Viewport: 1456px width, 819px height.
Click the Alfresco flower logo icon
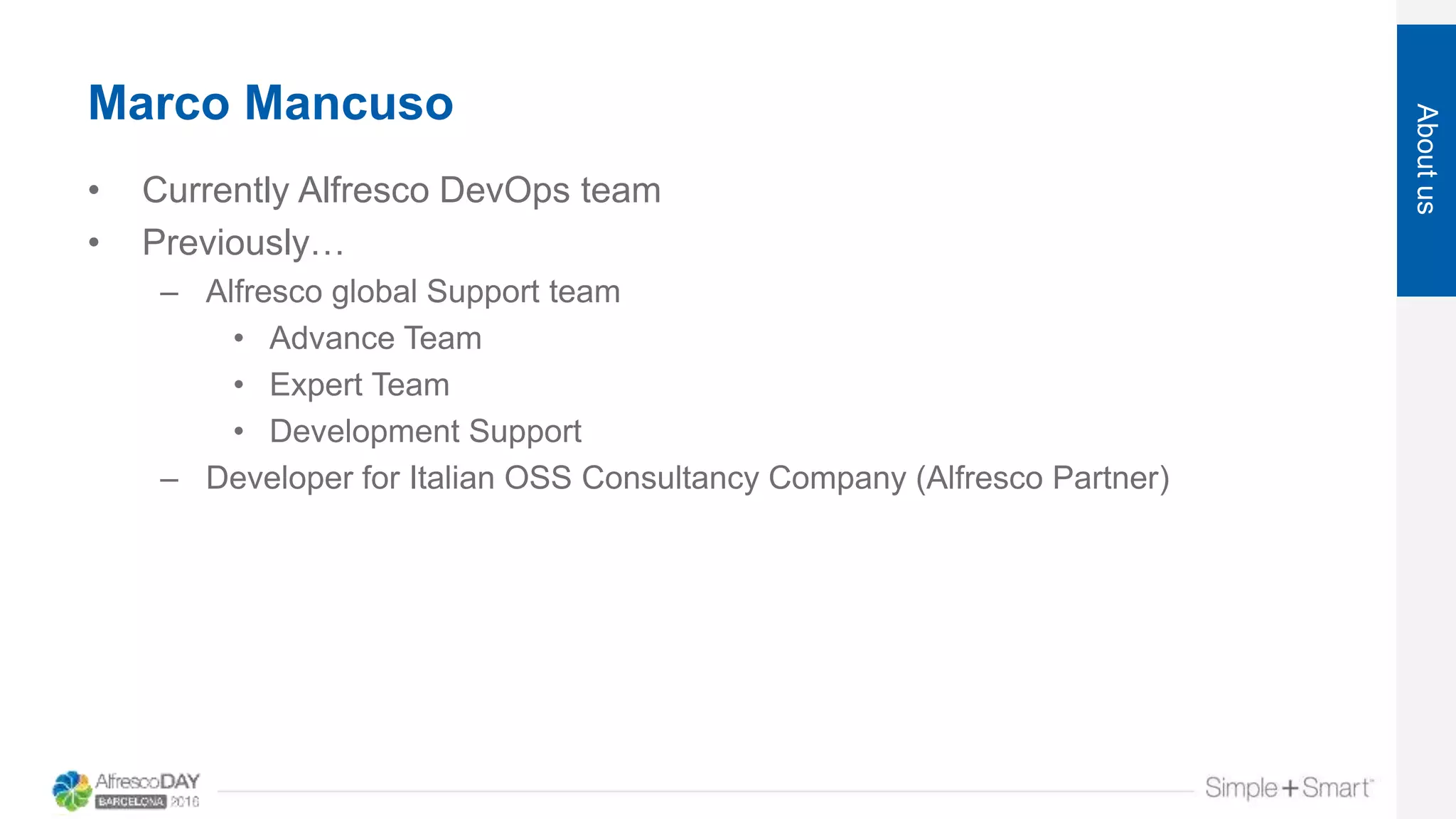pos(72,791)
